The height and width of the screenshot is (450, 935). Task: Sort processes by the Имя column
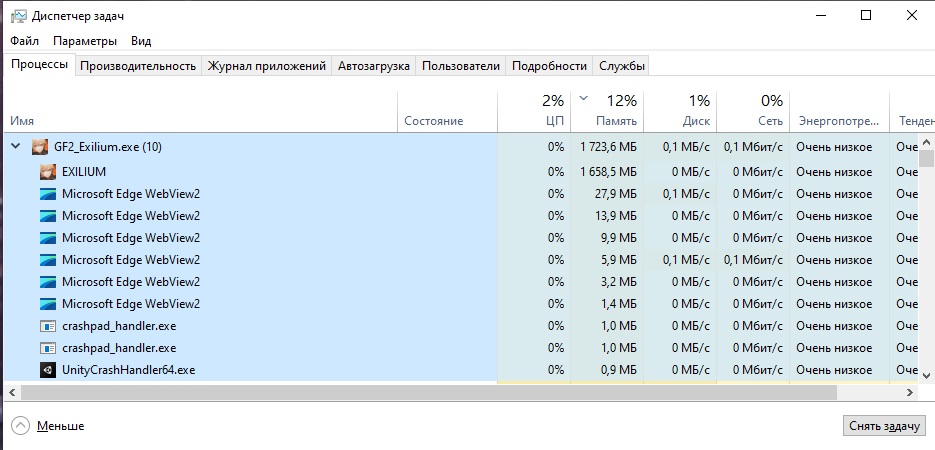201,111
